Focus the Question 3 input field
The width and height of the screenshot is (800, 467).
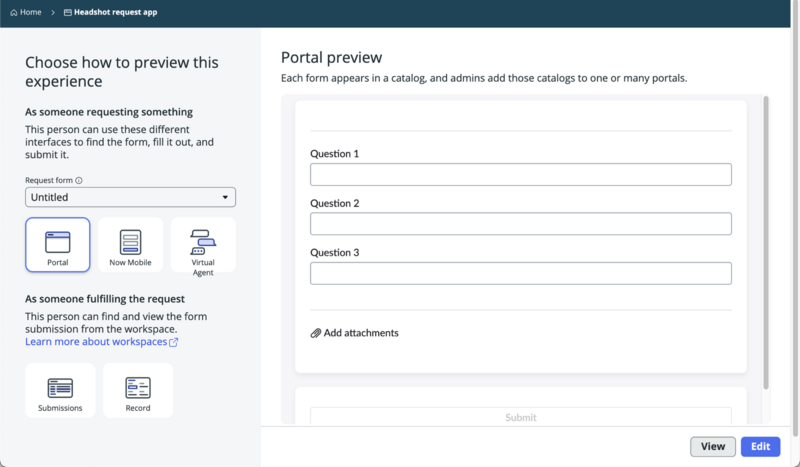(521, 273)
